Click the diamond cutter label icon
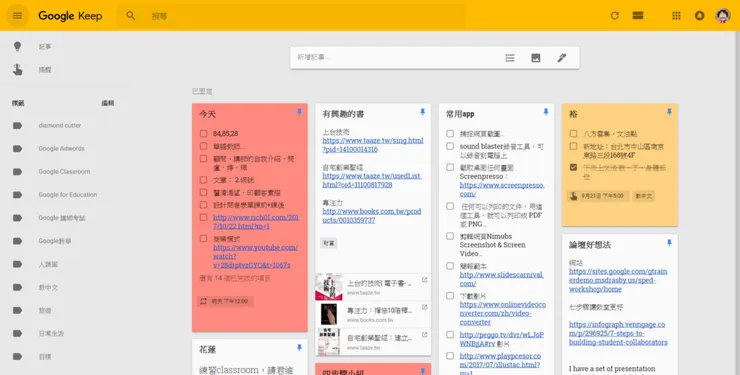 17,125
